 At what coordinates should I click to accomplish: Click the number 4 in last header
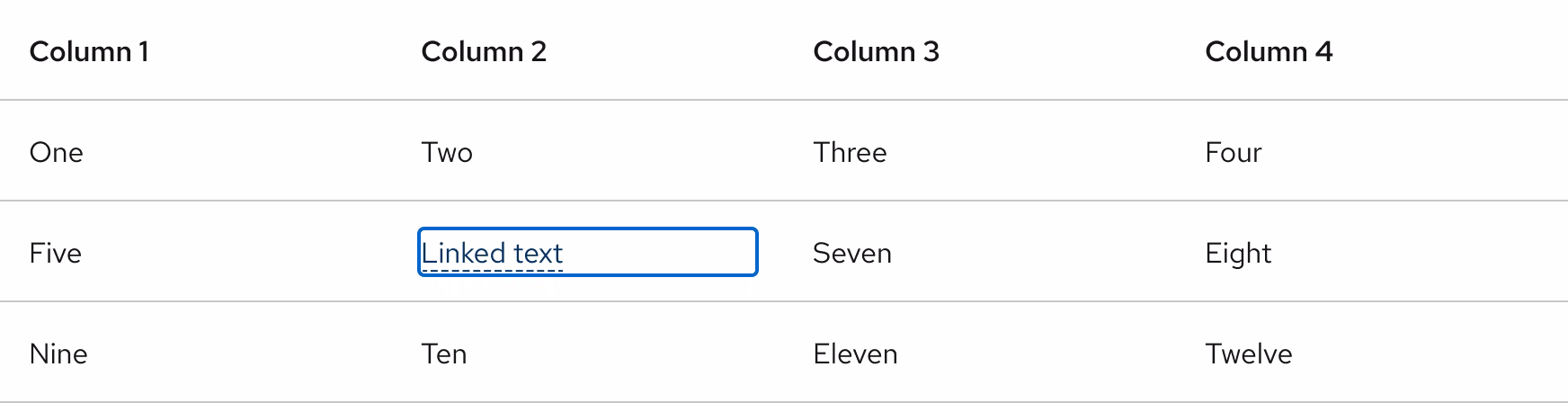click(1323, 51)
